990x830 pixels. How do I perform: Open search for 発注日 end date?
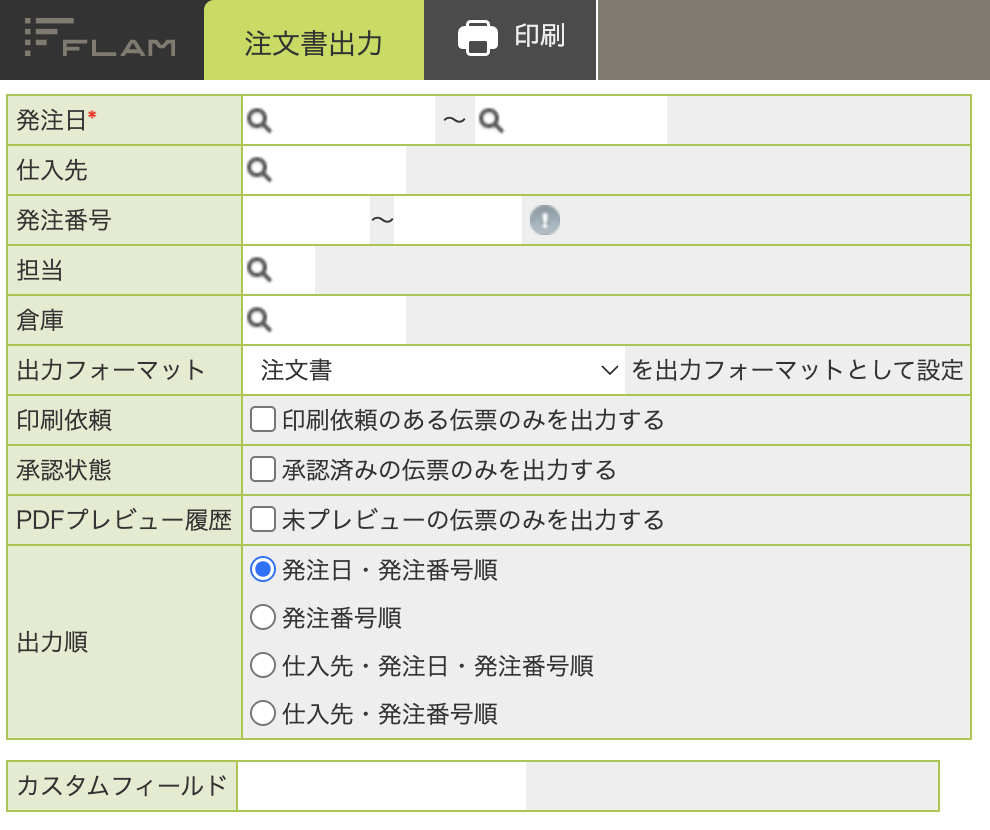(x=491, y=120)
